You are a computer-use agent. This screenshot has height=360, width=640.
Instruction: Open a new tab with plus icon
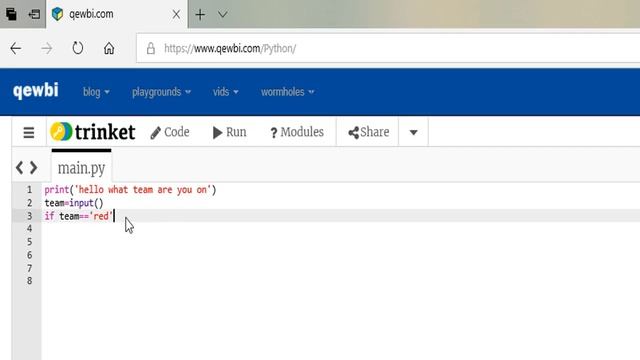[x=200, y=15]
